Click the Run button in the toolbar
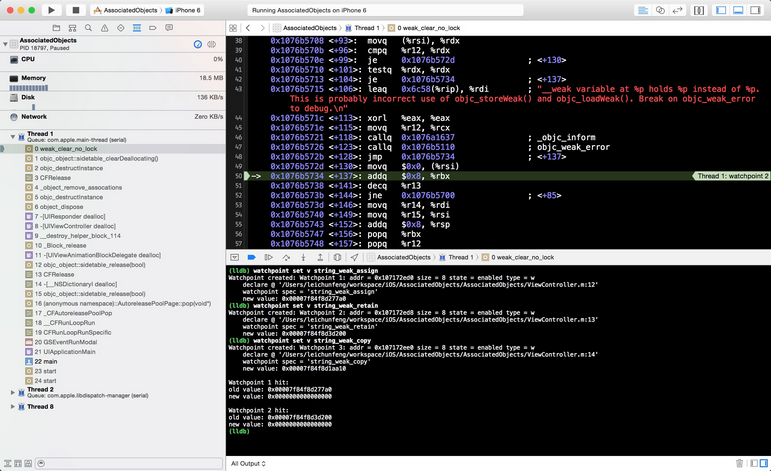Image resolution: width=772 pixels, height=473 pixels. 52,10
